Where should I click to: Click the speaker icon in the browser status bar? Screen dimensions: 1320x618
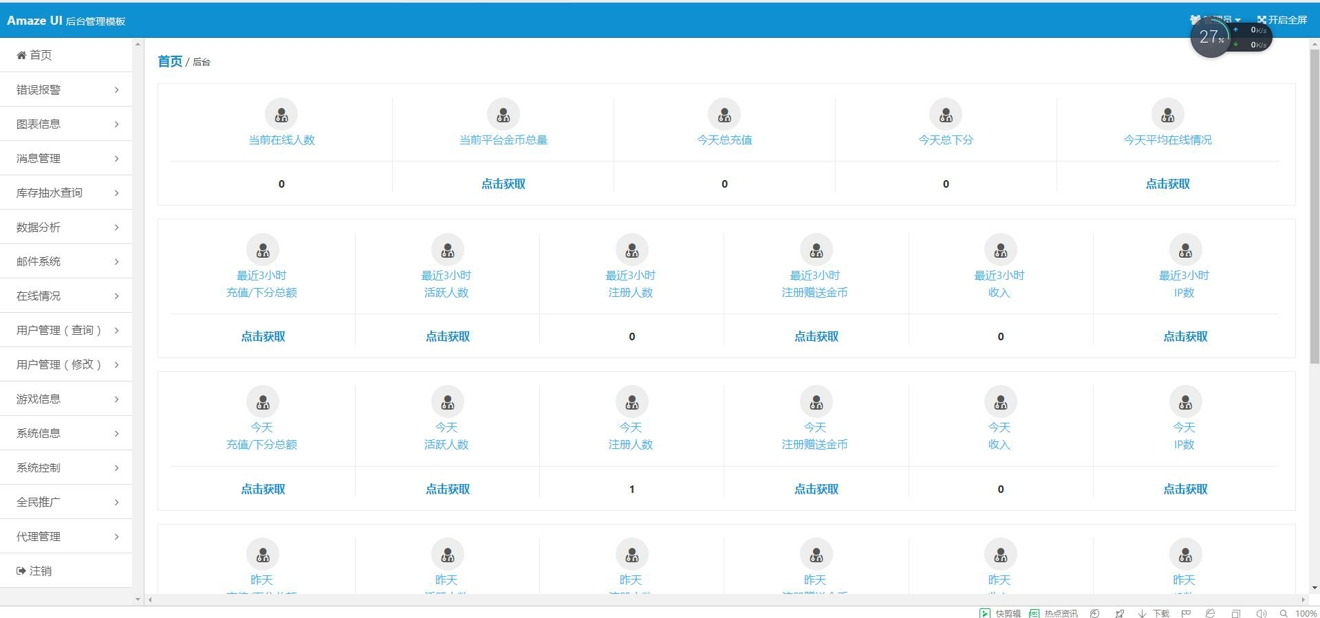click(1263, 612)
